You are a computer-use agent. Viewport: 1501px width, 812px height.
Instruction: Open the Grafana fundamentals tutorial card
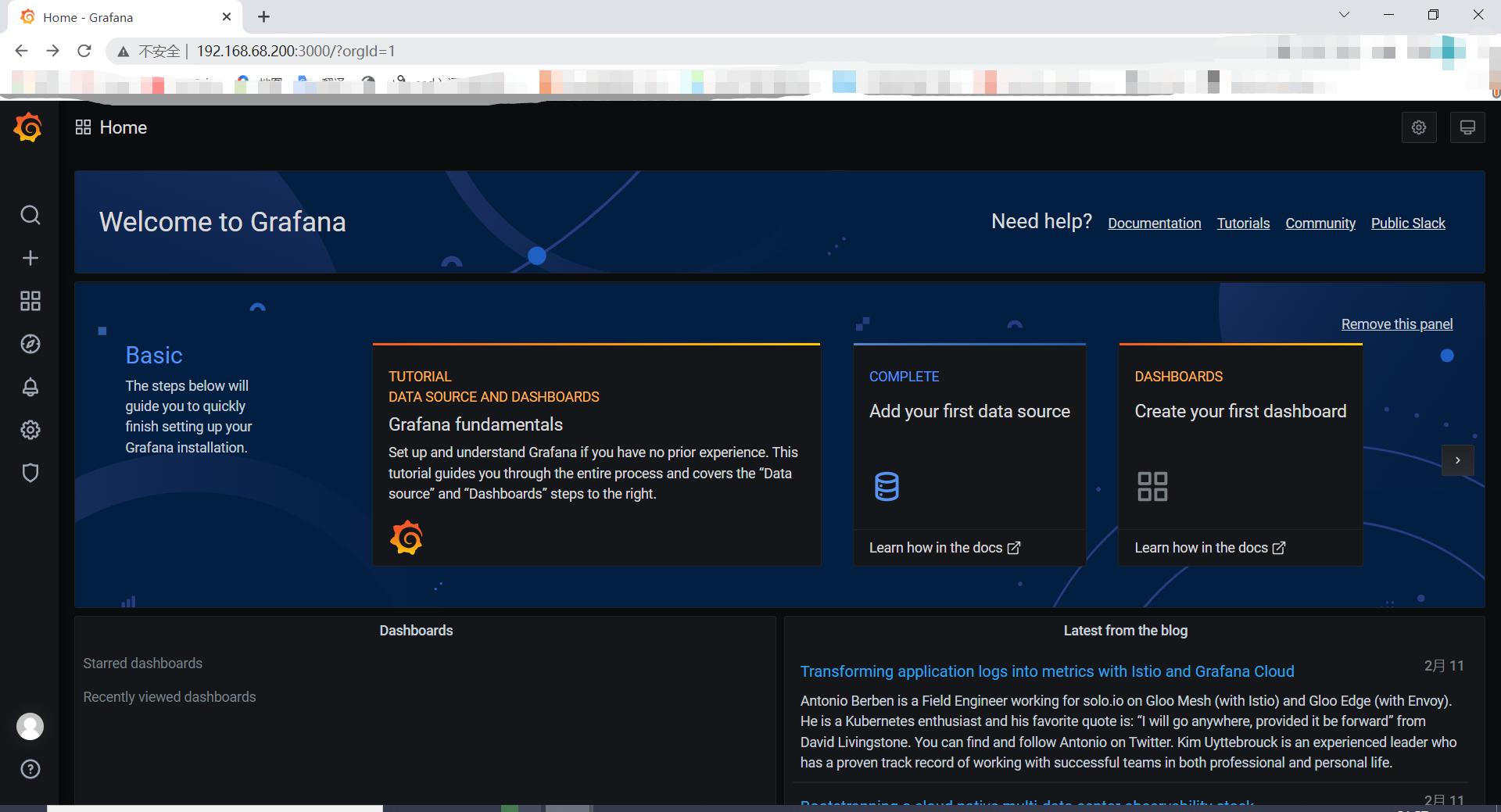click(x=596, y=455)
